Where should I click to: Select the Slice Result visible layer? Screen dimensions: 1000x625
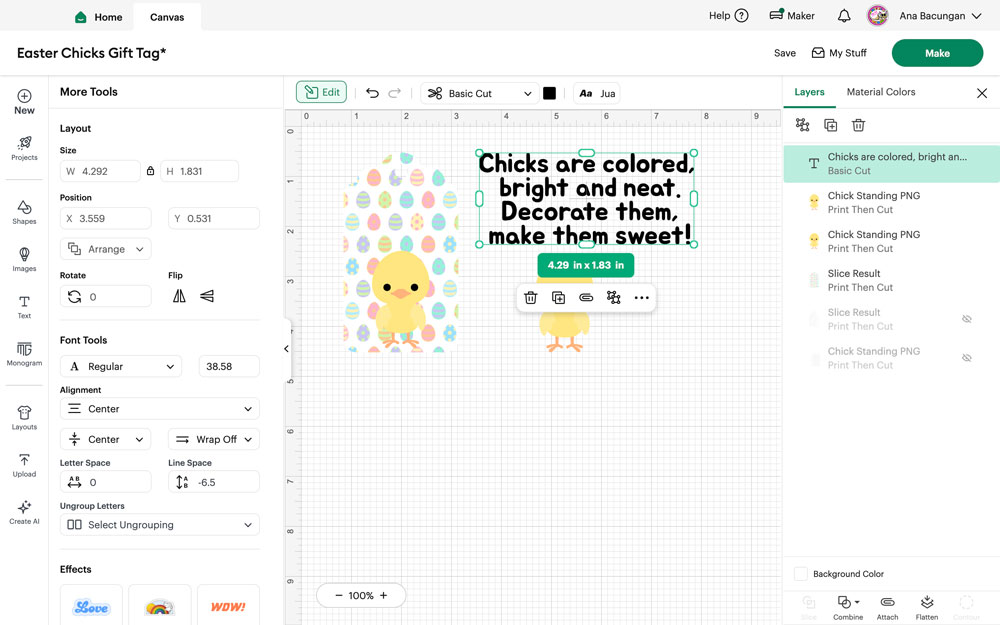pyautogui.click(x=890, y=280)
